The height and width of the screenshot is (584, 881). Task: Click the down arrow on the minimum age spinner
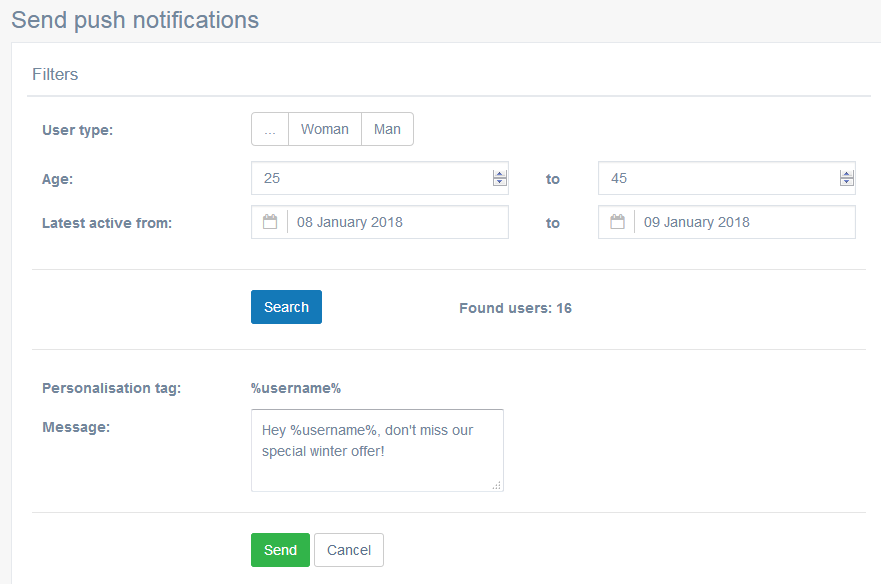click(499, 182)
